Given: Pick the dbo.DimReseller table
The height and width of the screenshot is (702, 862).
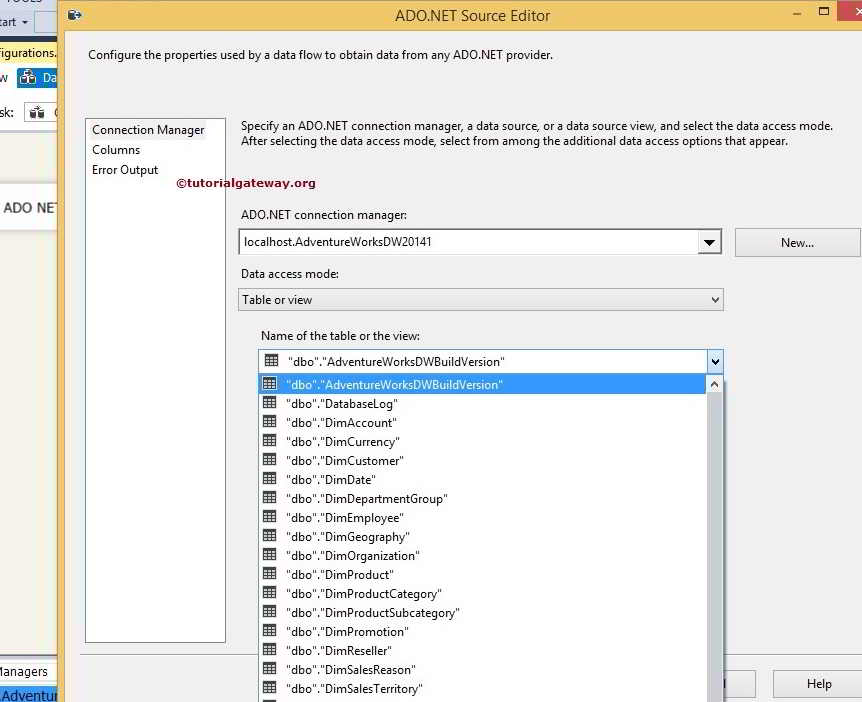Looking at the screenshot, I should [x=482, y=650].
